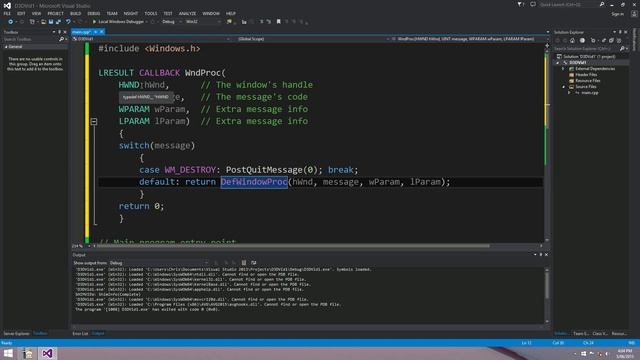The width and height of the screenshot is (640, 360).
Task: Collapse the D3DVid1 project node
Action: (558, 63)
